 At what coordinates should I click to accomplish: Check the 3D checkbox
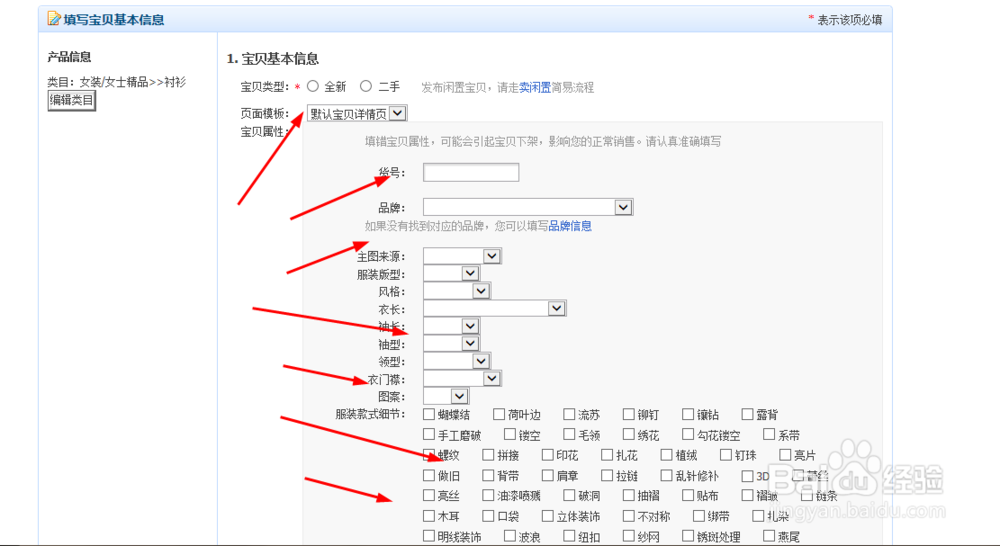click(x=747, y=476)
